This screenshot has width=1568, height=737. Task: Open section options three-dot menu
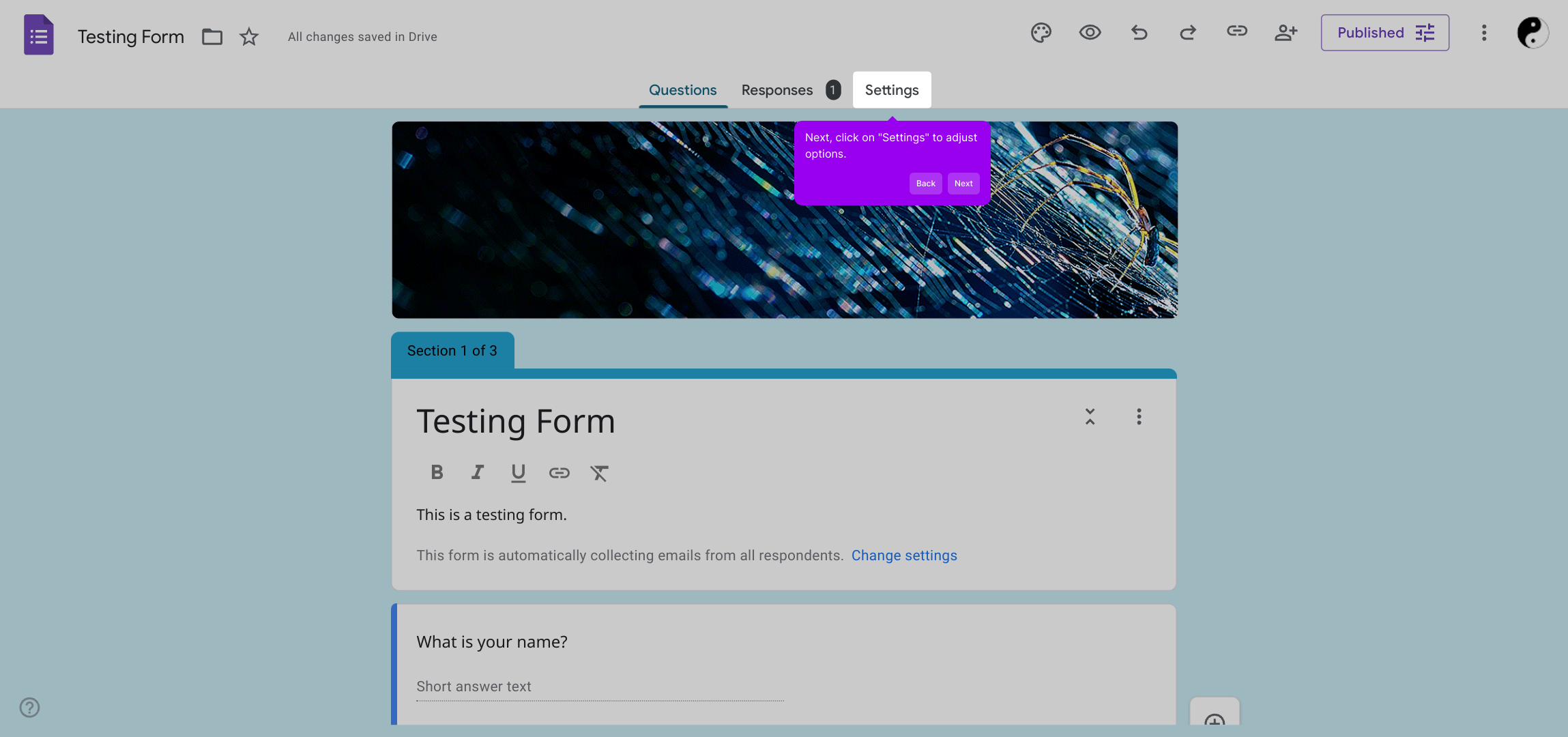click(1138, 417)
